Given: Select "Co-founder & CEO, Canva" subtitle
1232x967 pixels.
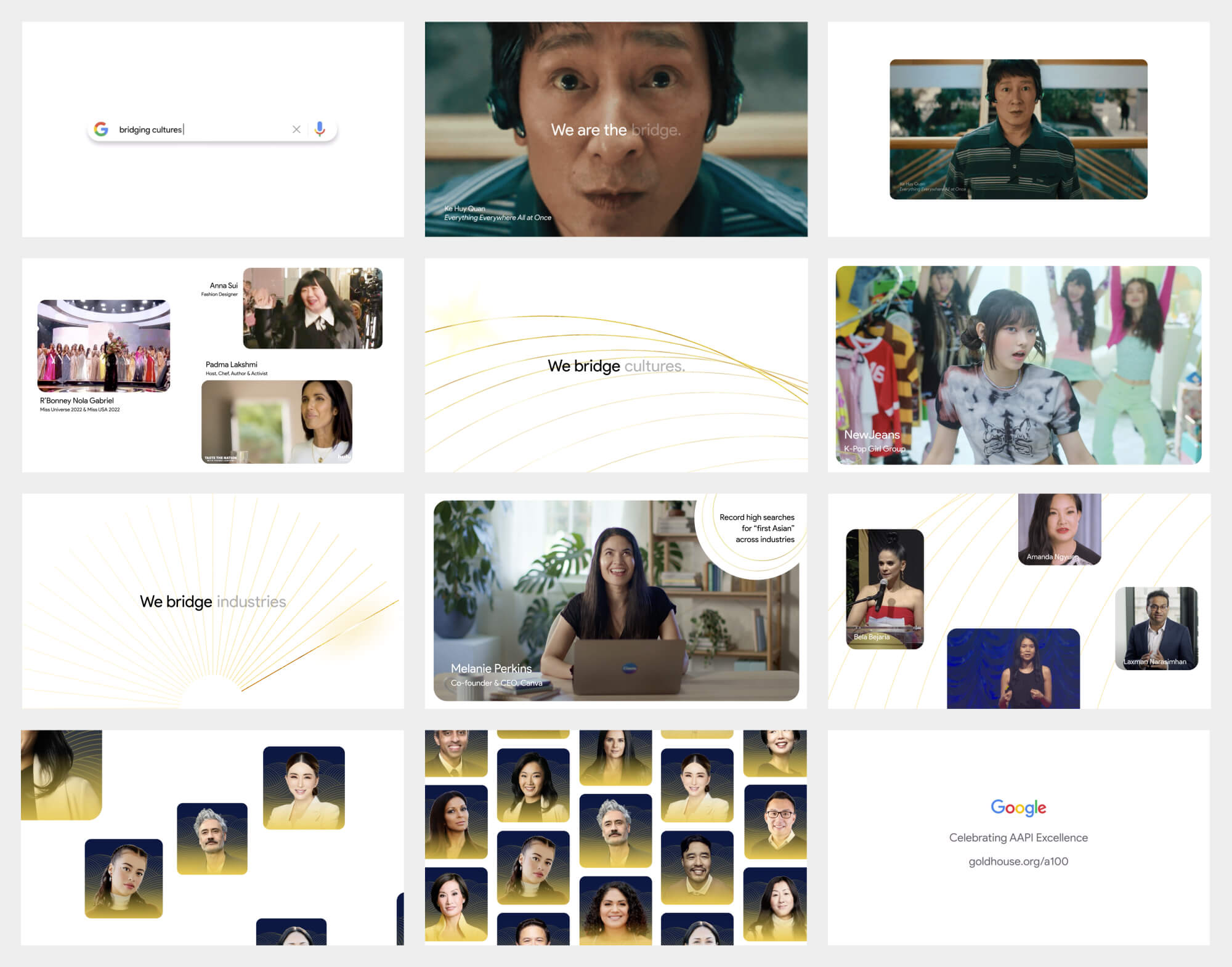Looking at the screenshot, I should (496, 682).
